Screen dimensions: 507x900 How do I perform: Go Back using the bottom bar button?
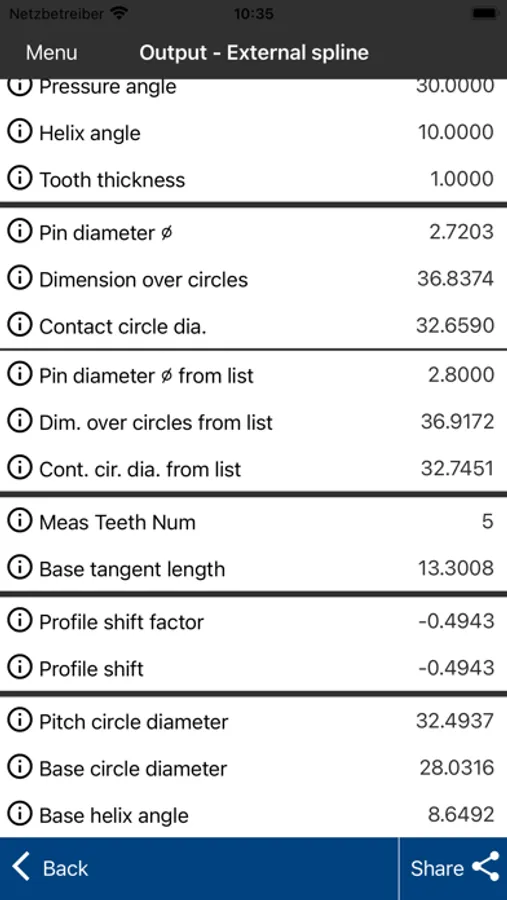point(51,868)
